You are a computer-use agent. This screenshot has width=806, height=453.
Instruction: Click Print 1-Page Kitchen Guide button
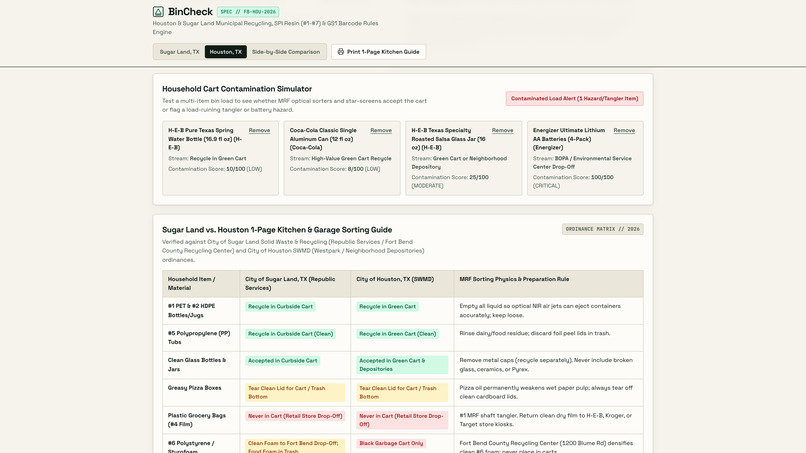tap(378, 52)
